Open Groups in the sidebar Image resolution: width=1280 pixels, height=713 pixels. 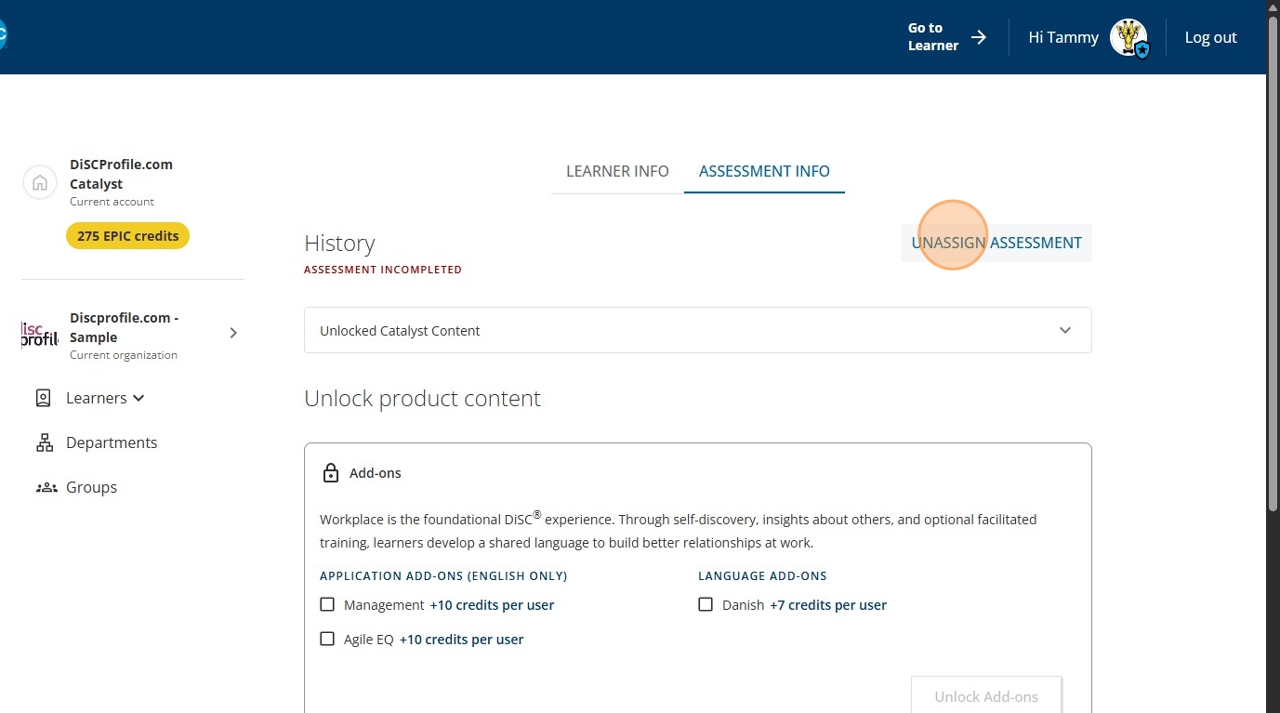tap(92, 488)
